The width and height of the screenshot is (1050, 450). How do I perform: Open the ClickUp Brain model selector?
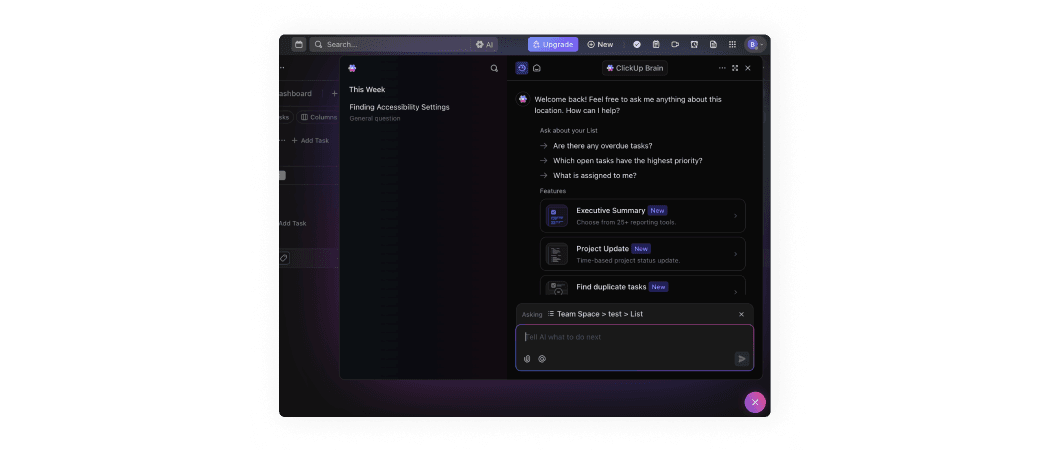(x=635, y=68)
